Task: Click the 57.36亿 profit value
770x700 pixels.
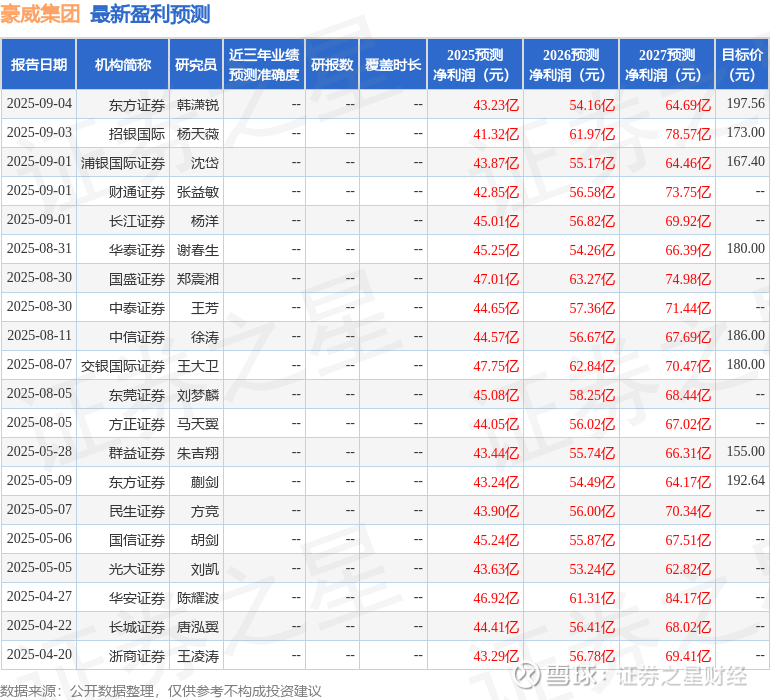Action: tap(592, 308)
